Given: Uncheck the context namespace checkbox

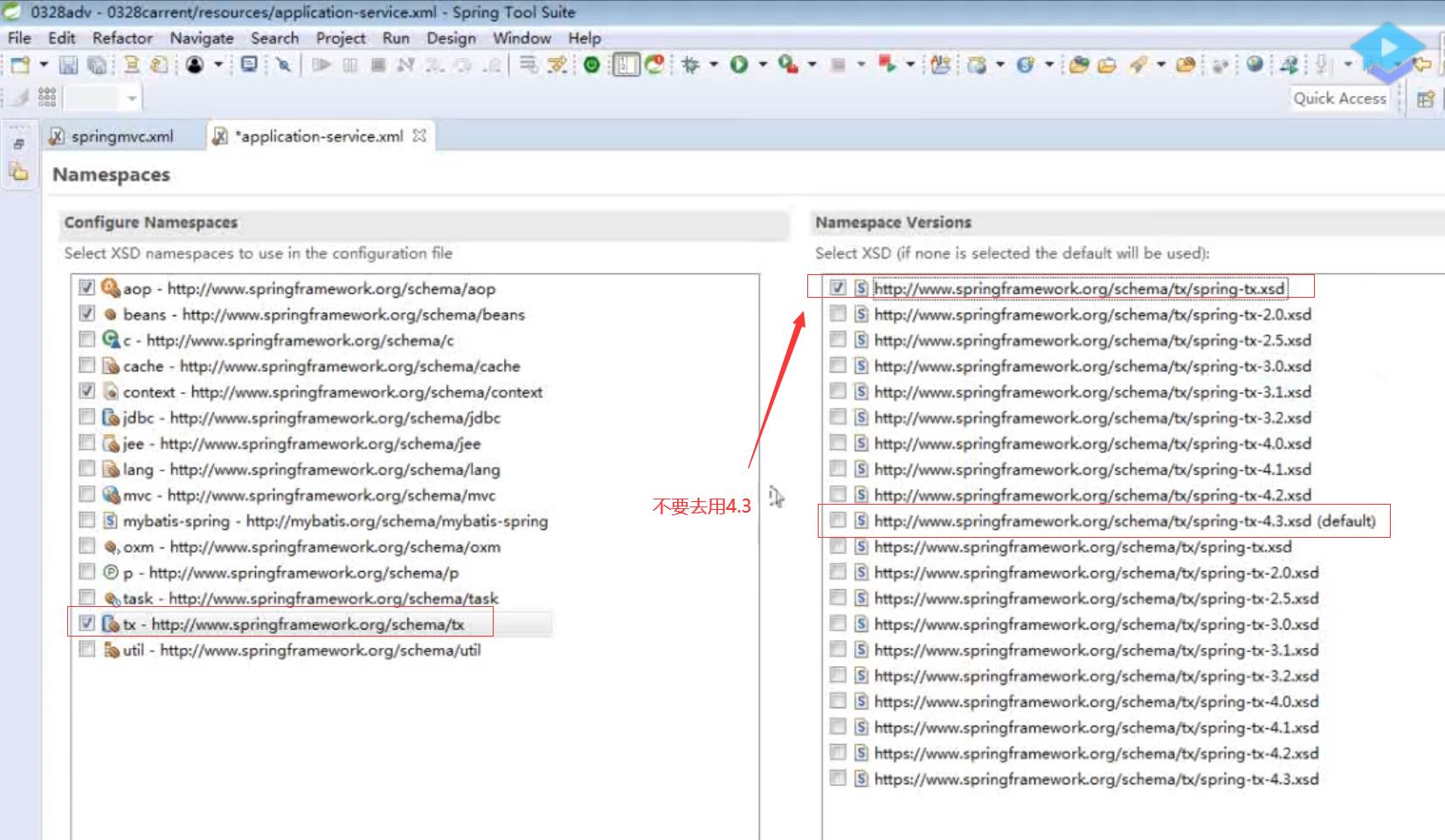Looking at the screenshot, I should click(x=86, y=391).
